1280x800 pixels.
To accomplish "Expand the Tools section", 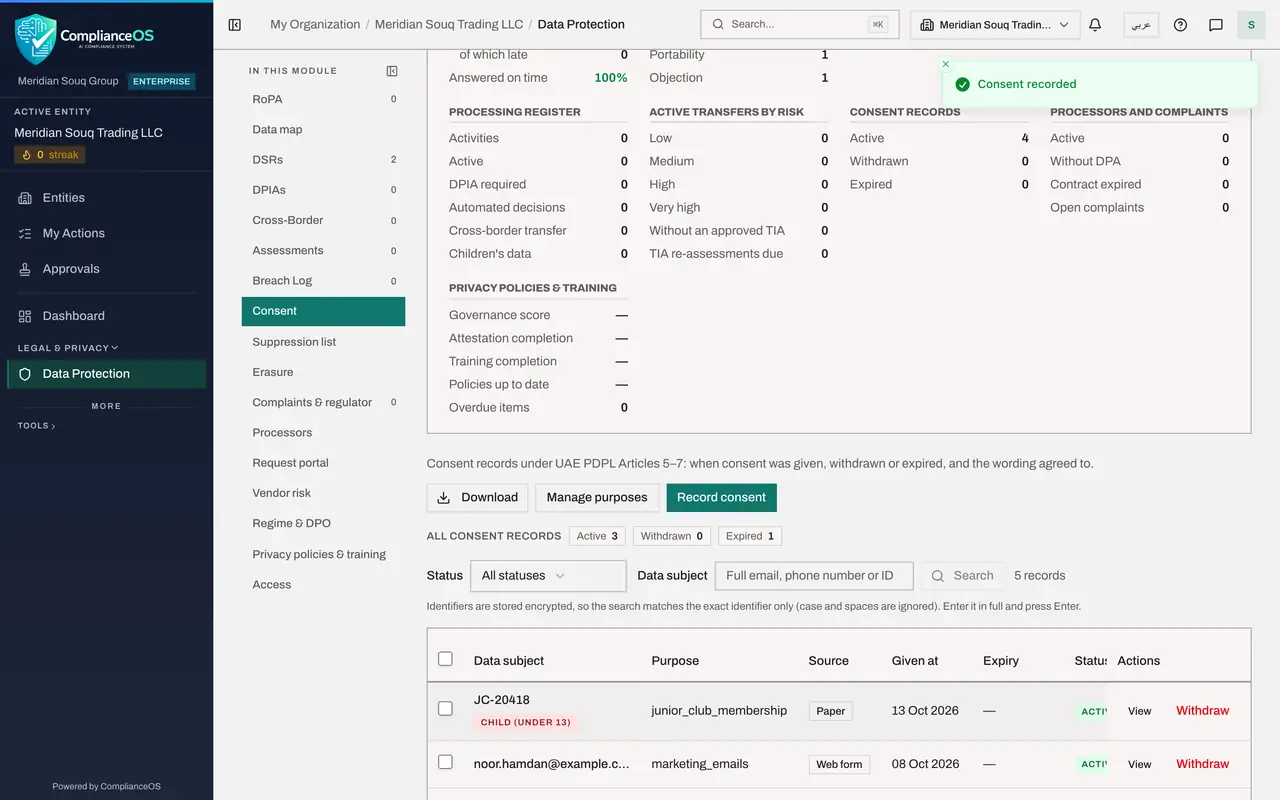I will 37,426.
